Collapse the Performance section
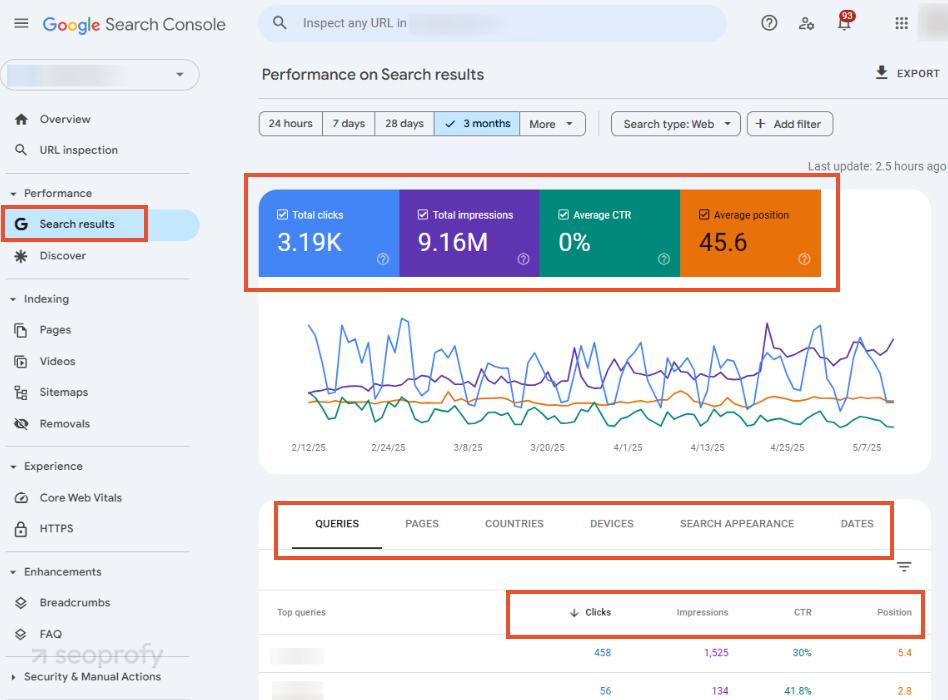The height and width of the screenshot is (700, 948). [x=13, y=194]
